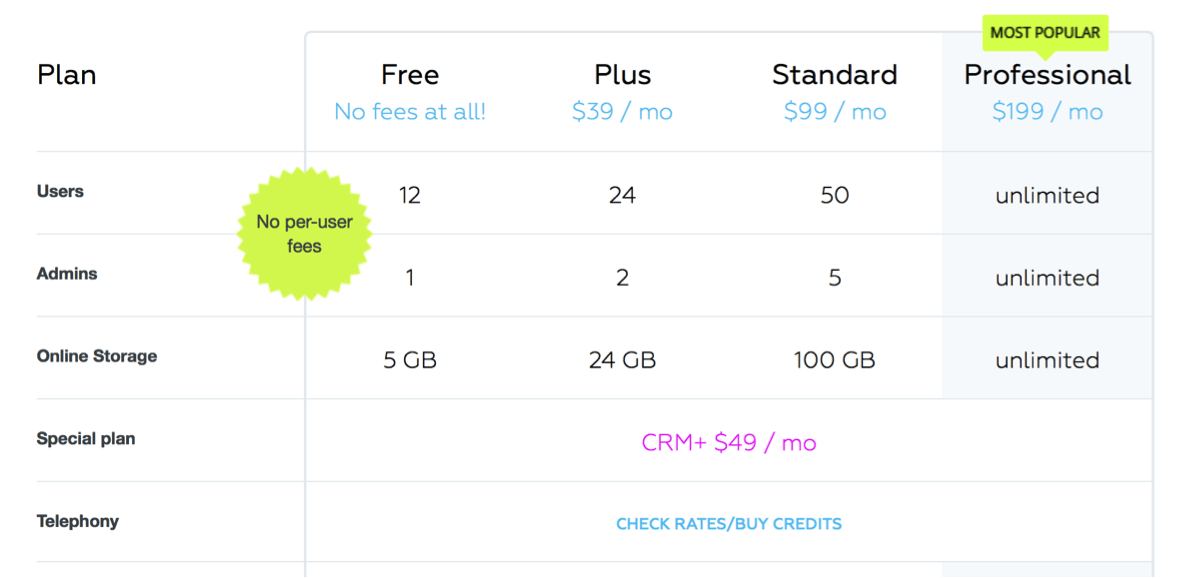This screenshot has height=578, width=1178.
Task: Click the $99 / mo price text
Action: [x=835, y=112]
